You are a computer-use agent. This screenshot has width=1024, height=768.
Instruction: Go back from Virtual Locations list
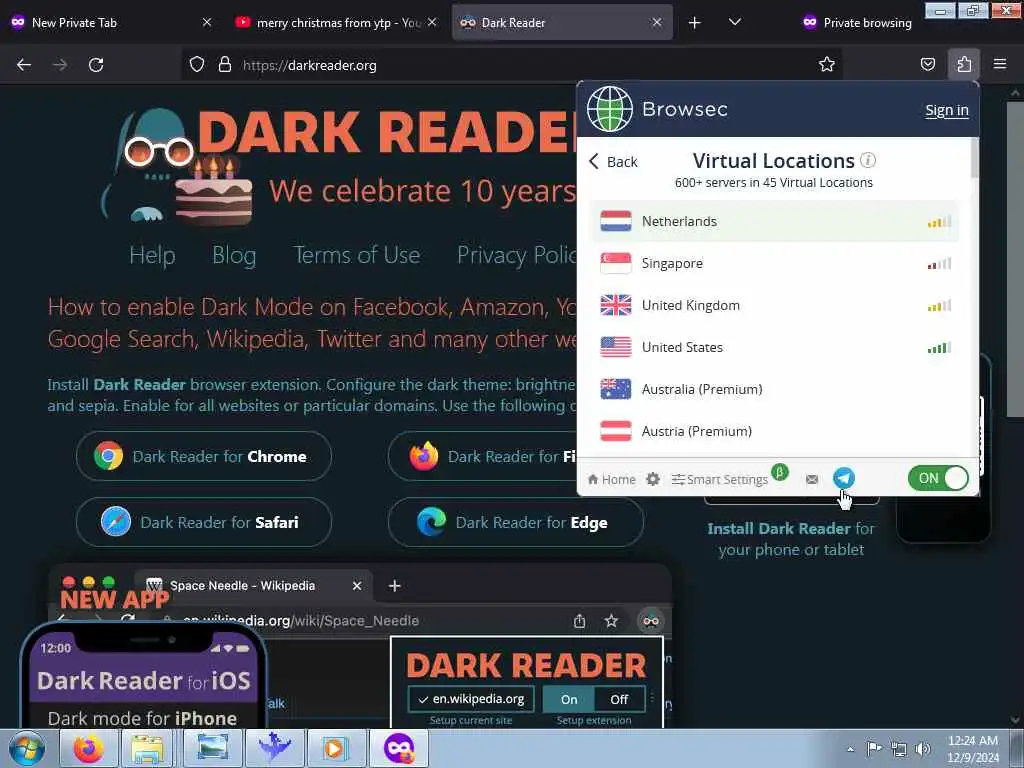pos(613,161)
